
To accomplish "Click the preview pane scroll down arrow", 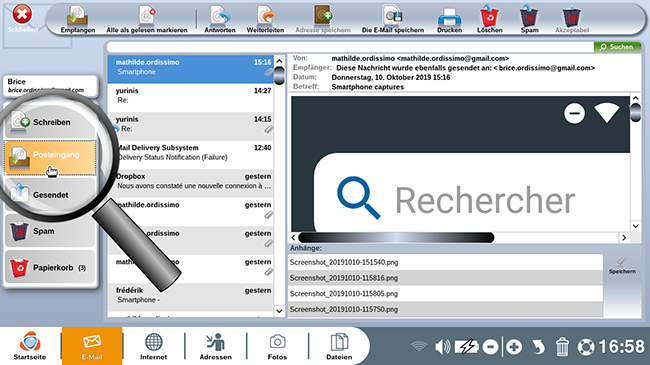I will click(635, 226).
